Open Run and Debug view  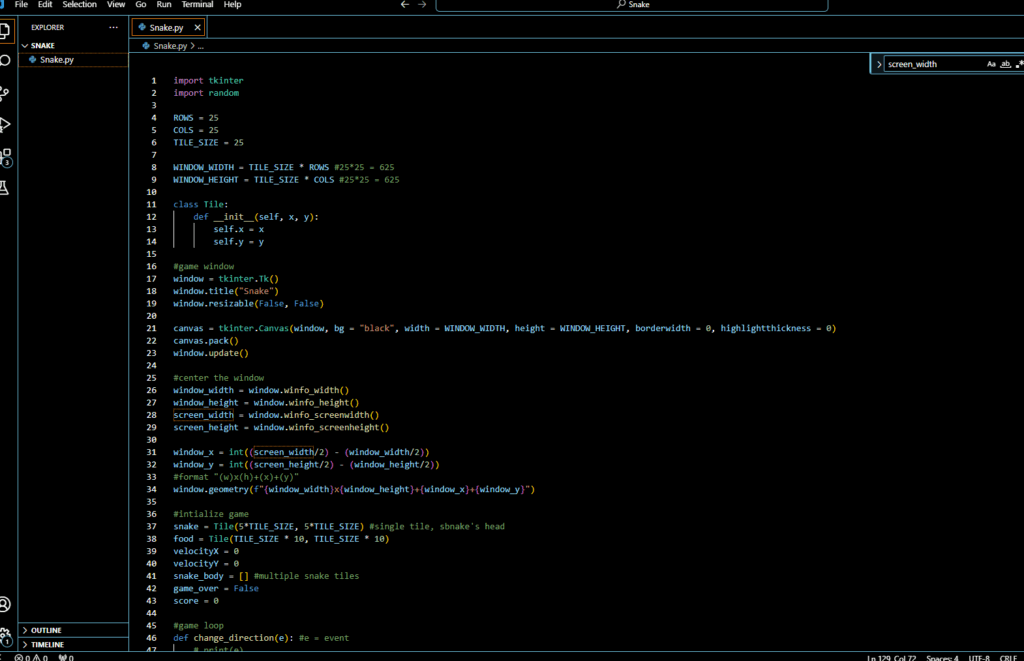(5, 125)
